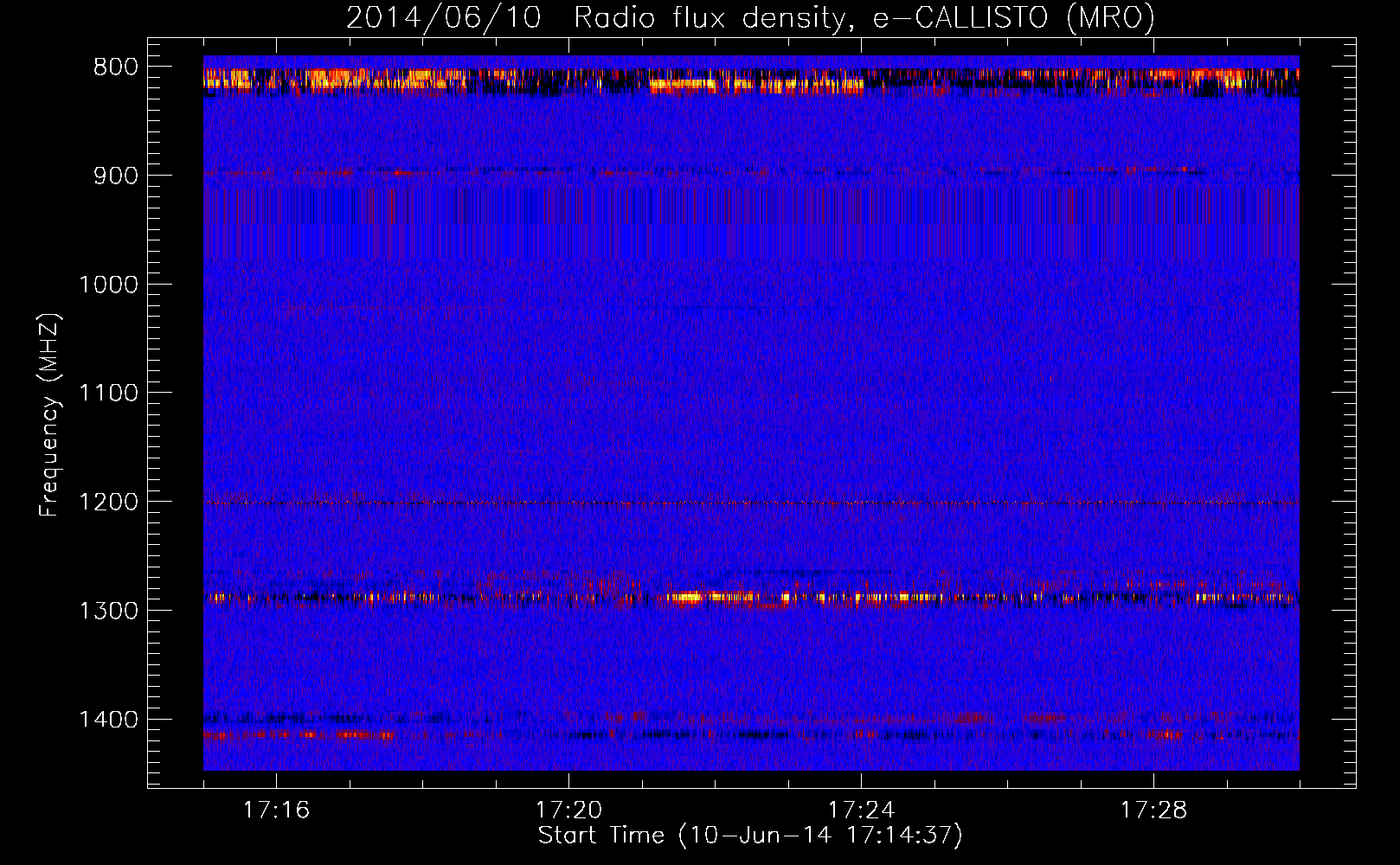Click the 1400 frequency tick label

(x=108, y=720)
